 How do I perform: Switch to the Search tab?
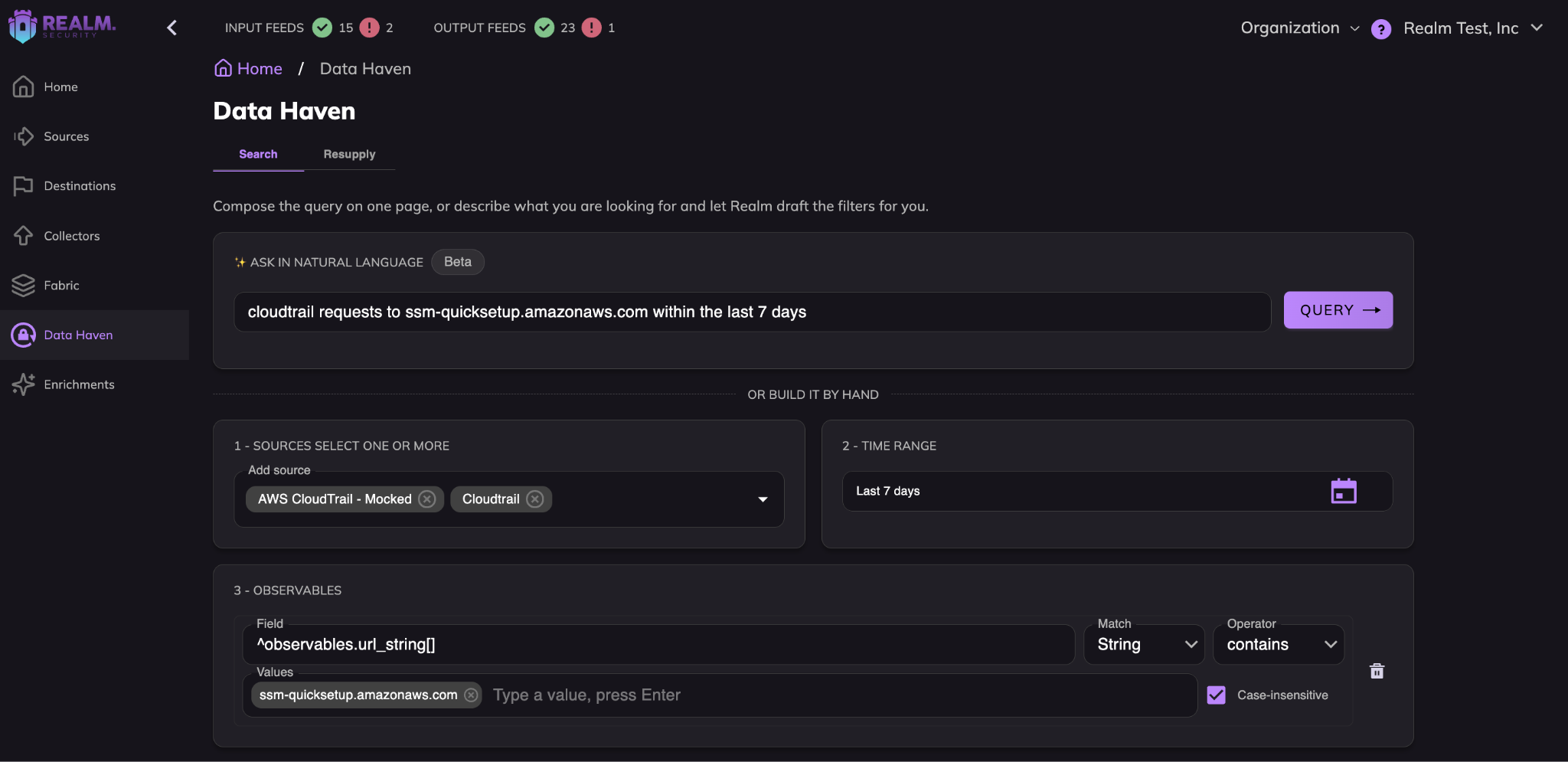tap(258, 154)
